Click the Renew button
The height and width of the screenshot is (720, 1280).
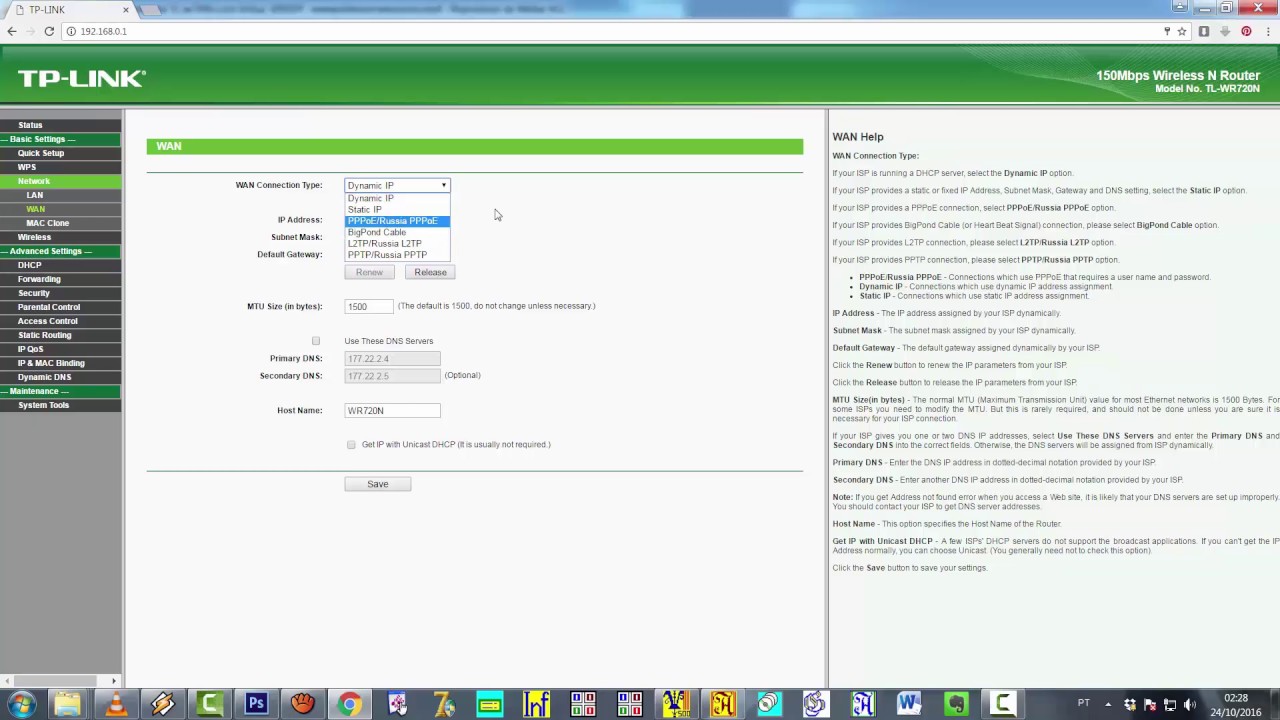pyautogui.click(x=369, y=272)
